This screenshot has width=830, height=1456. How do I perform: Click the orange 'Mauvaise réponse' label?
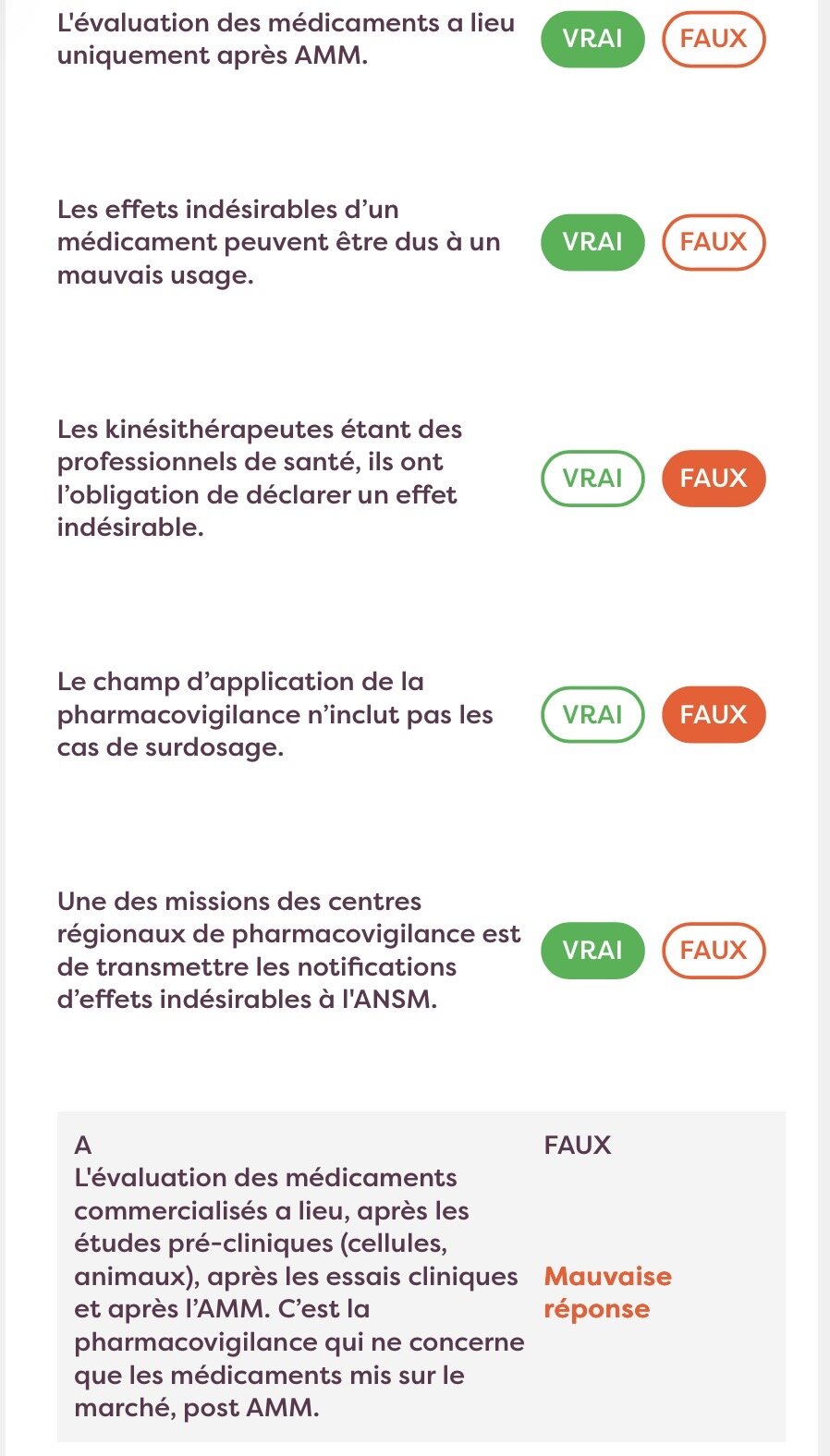pos(607,1292)
